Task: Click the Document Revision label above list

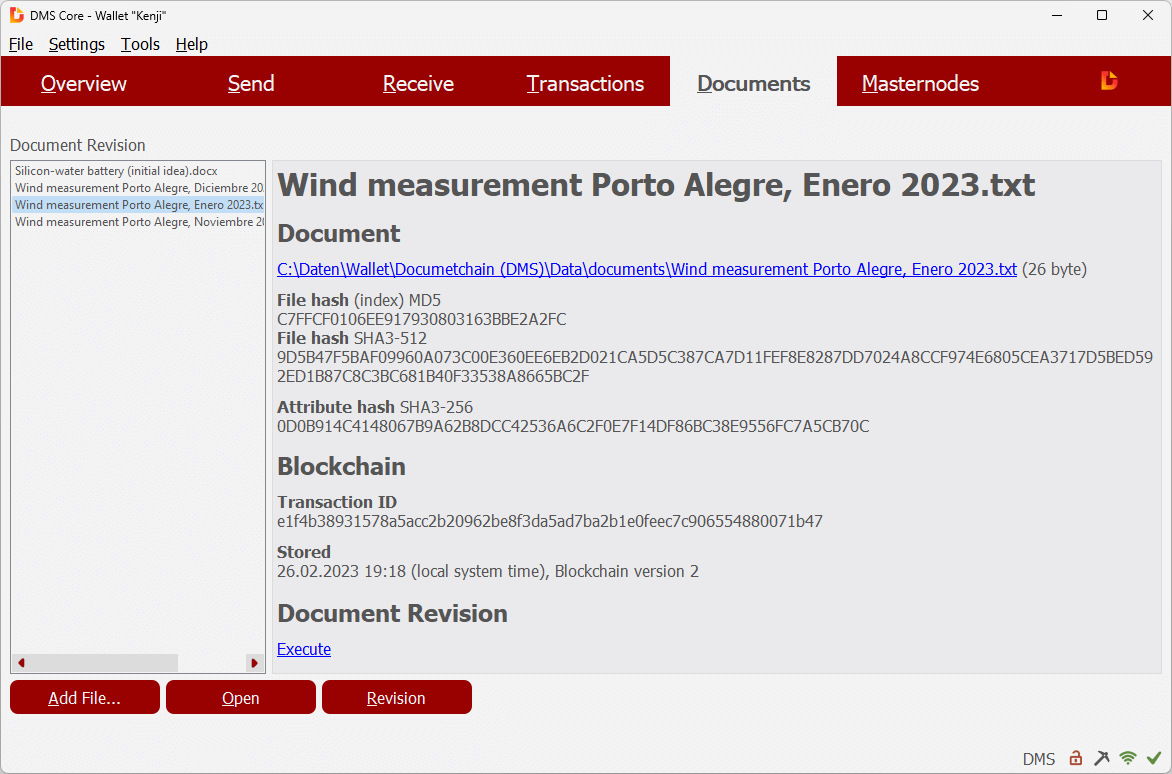Action: click(x=78, y=145)
